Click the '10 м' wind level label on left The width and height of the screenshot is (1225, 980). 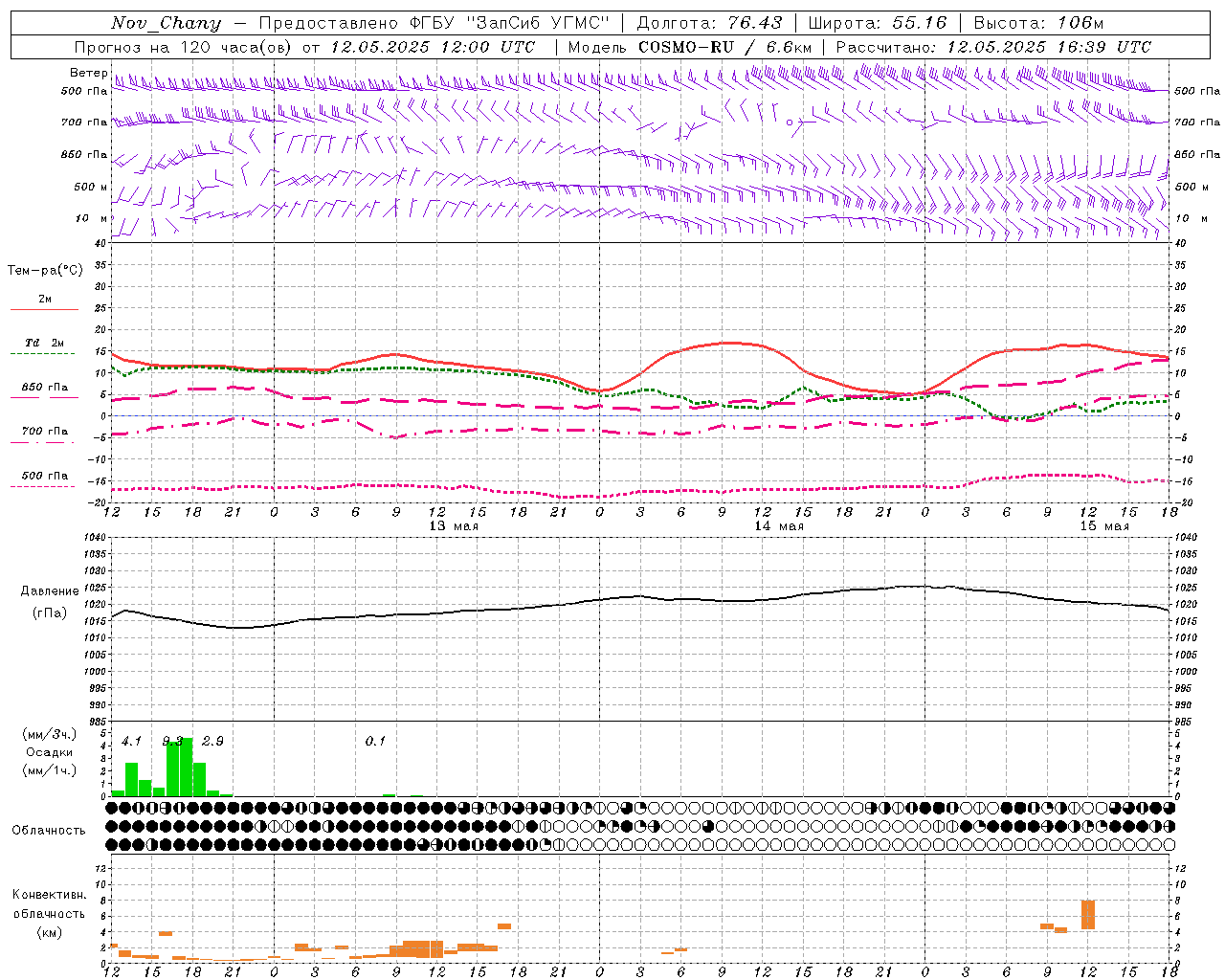tap(92, 218)
